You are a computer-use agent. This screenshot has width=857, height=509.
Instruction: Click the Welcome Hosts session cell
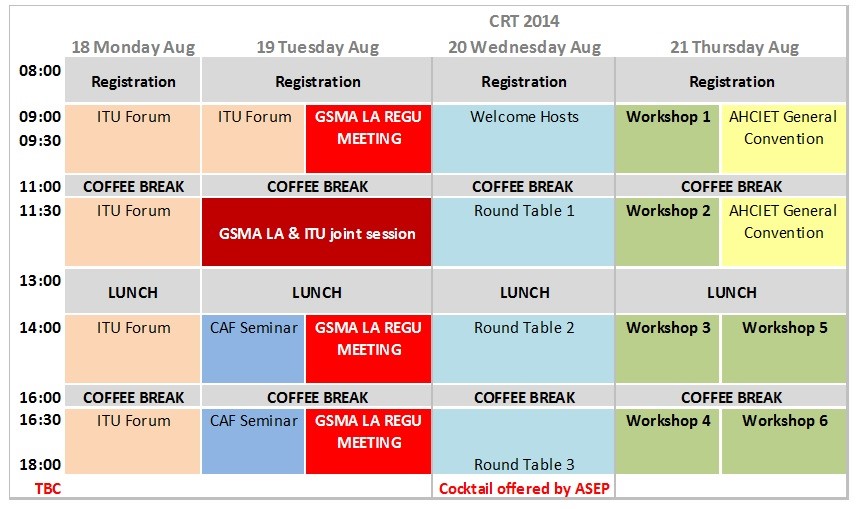coord(524,117)
